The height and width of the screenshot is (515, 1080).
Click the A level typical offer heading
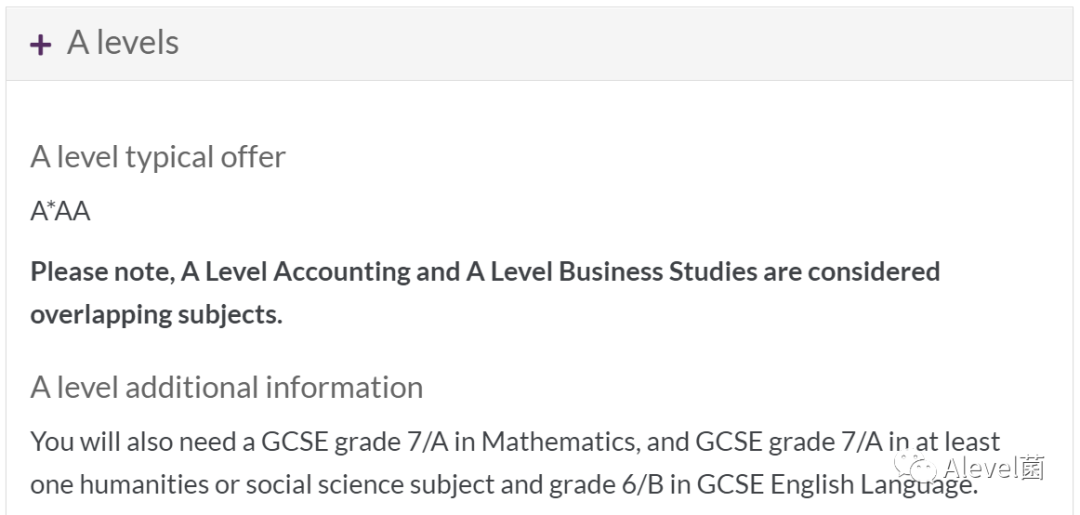pos(158,158)
